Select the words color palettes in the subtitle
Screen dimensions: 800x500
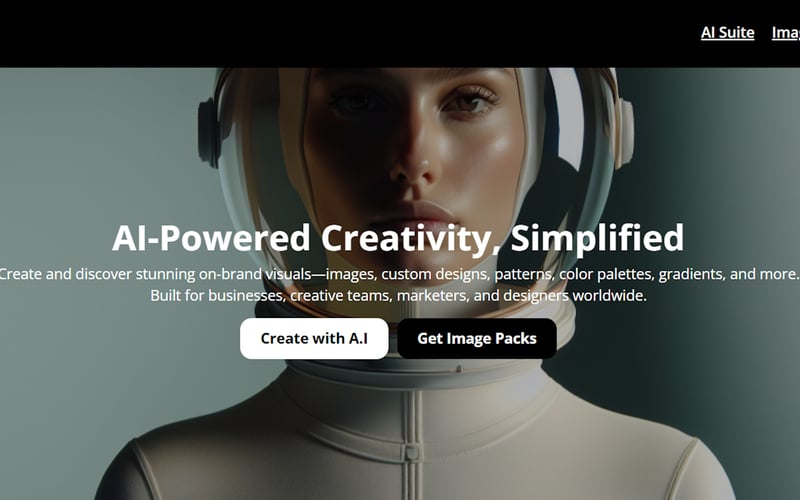(x=607, y=274)
